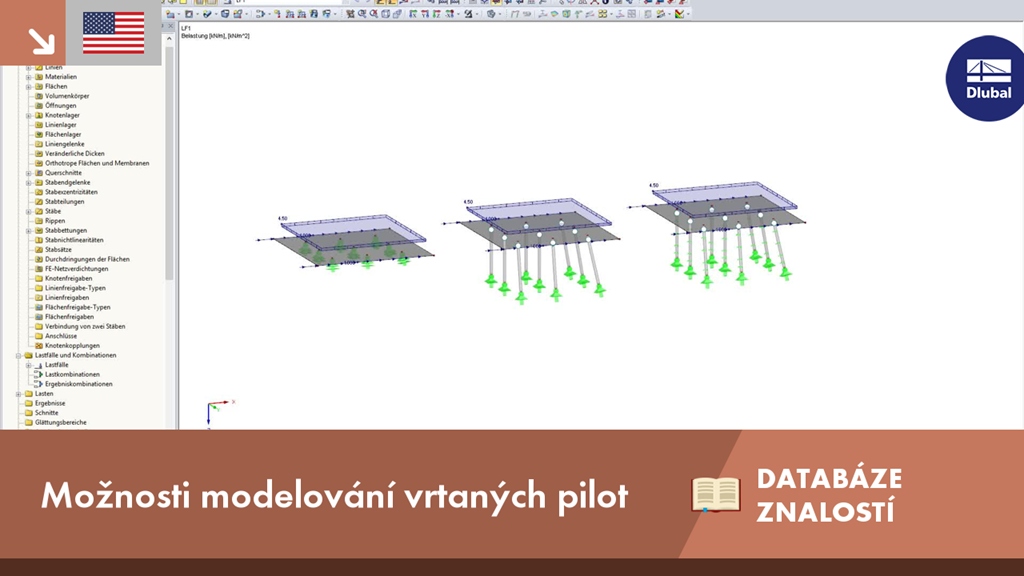
Task: Expand the Stabbettungen tree node
Action: (29, 231)
